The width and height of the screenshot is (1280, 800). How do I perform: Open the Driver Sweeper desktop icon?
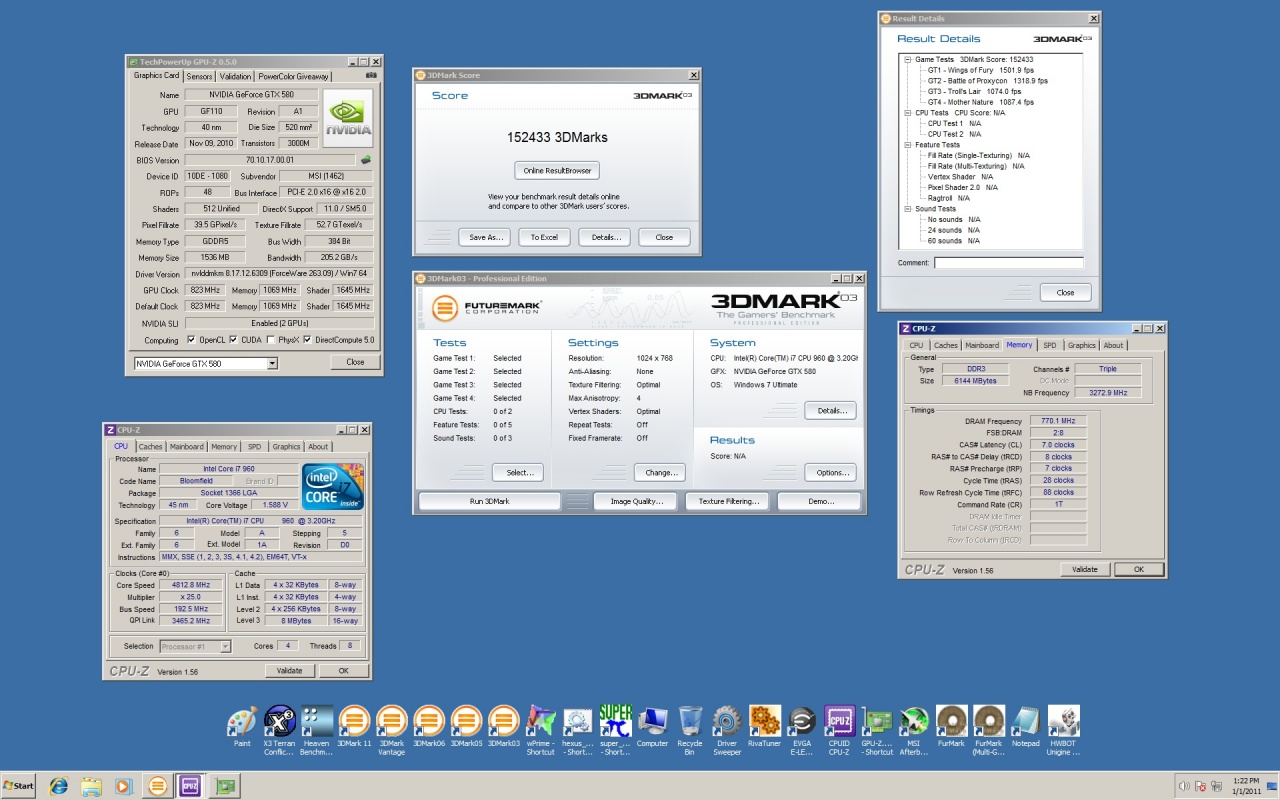pos(727,722)
